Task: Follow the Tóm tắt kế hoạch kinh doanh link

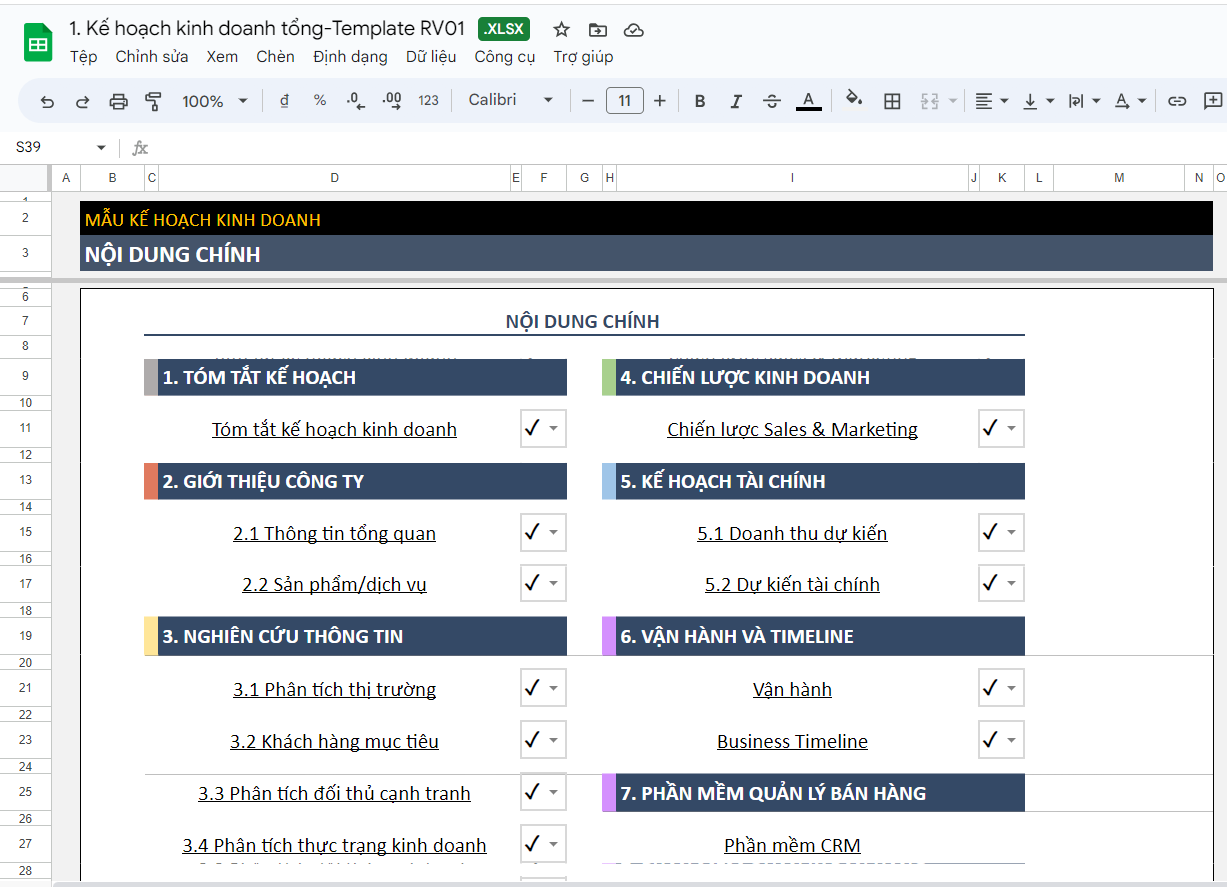Action: tap(334, 430)
